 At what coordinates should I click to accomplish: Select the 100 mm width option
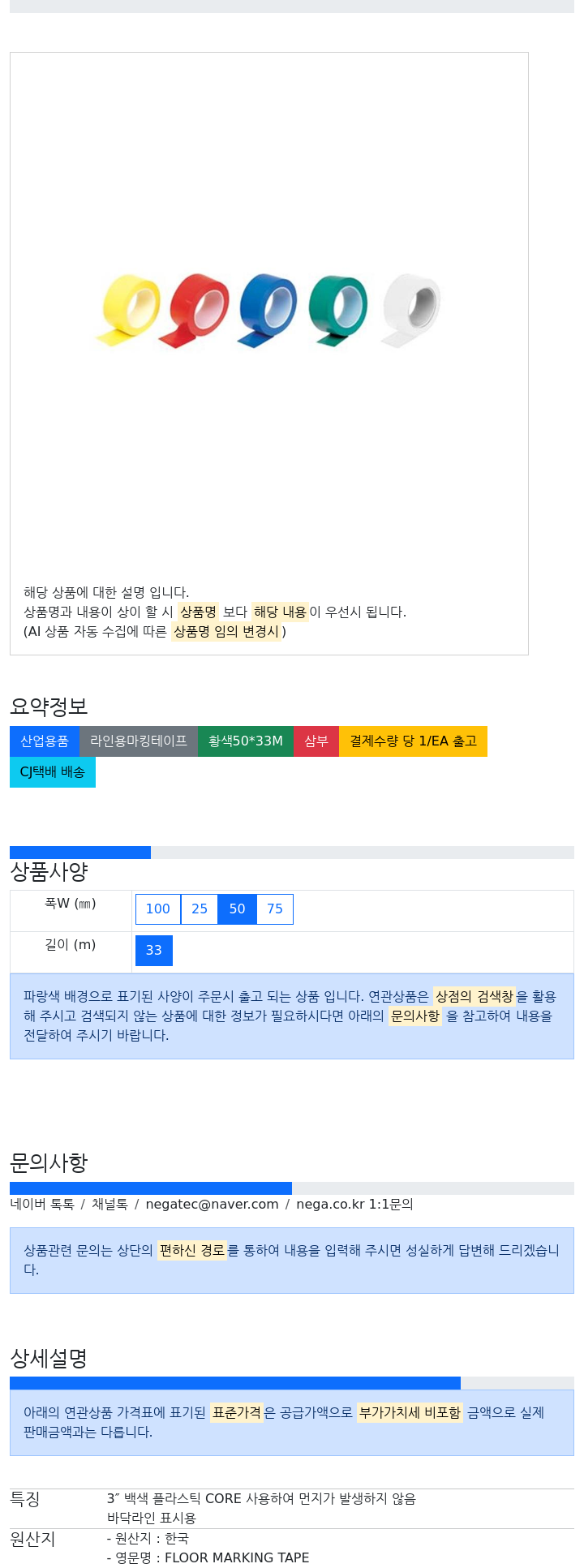(158, 909)
